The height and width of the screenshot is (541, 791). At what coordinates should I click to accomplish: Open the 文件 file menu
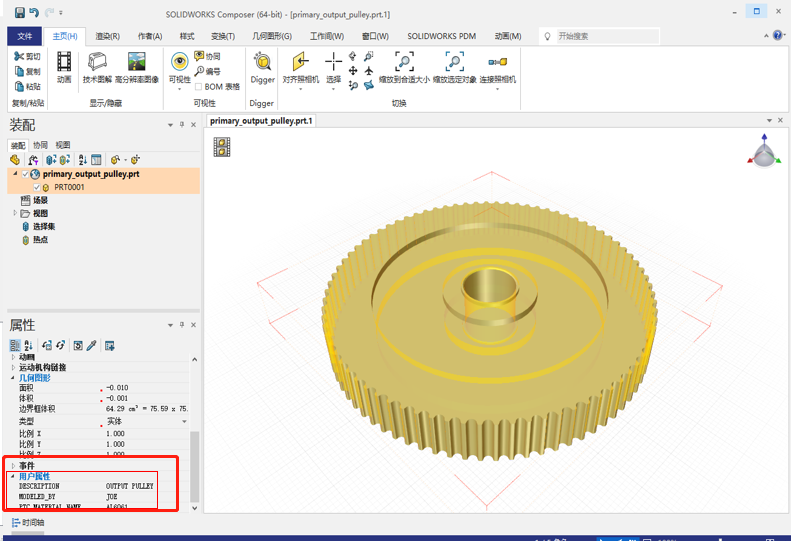coord(25,36)
